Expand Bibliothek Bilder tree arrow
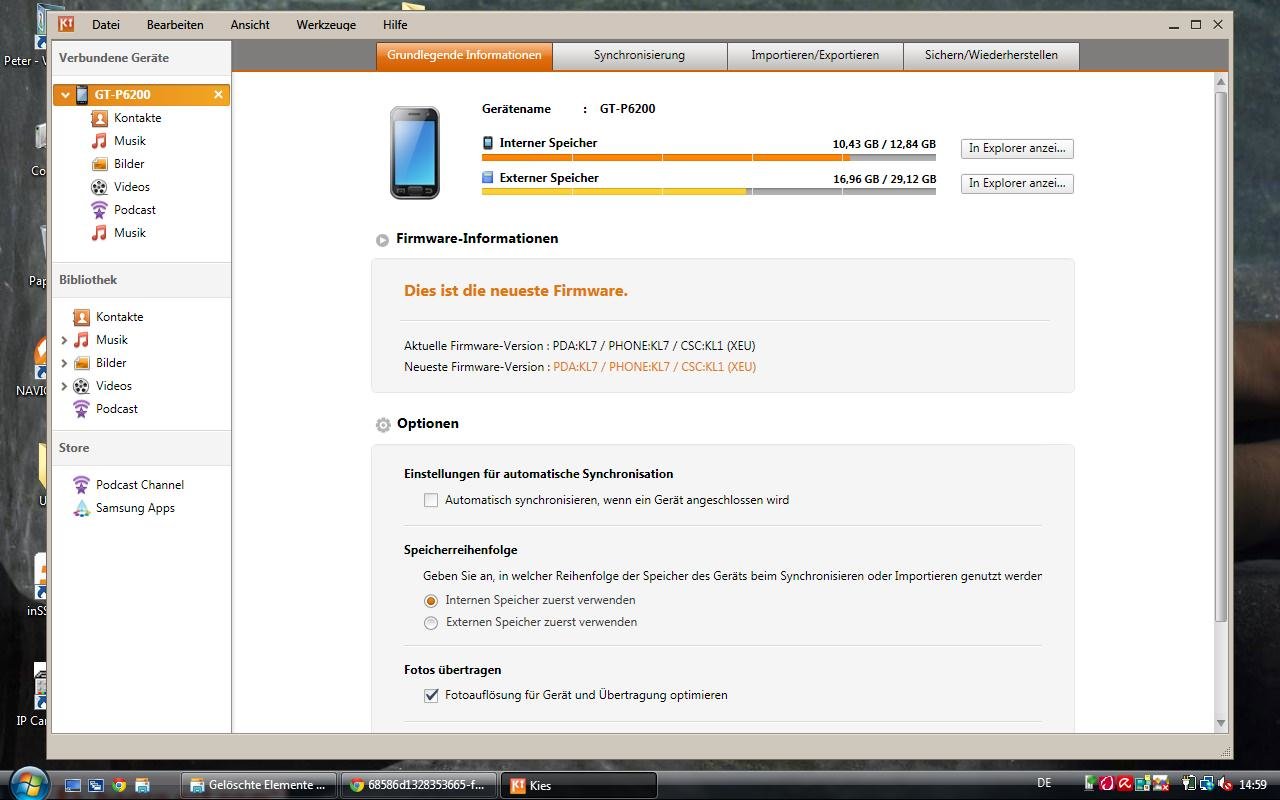This screenshot has height=800, width=1280. pyautogui.click(x=64, y=363)
